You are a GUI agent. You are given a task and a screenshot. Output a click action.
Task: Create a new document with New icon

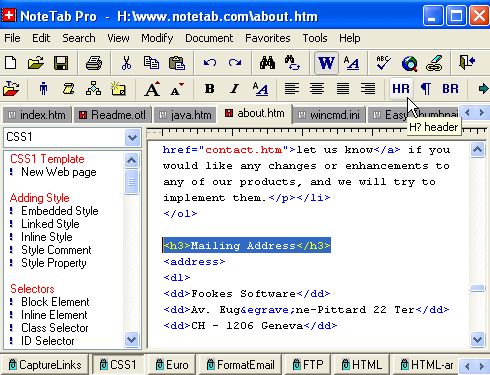pyautogui.click(x=10, y=63)
